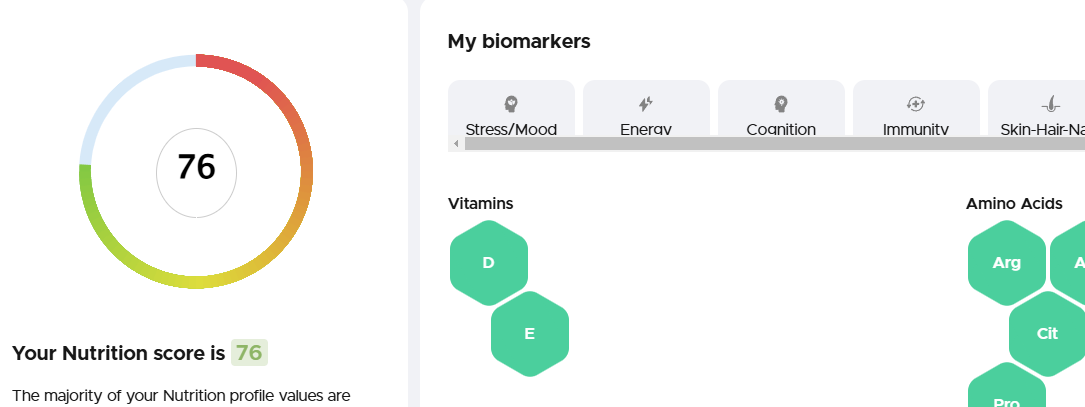Click the scrollbar left arrow under tabs
This screenshot has height=407, width=1085.
456,144
